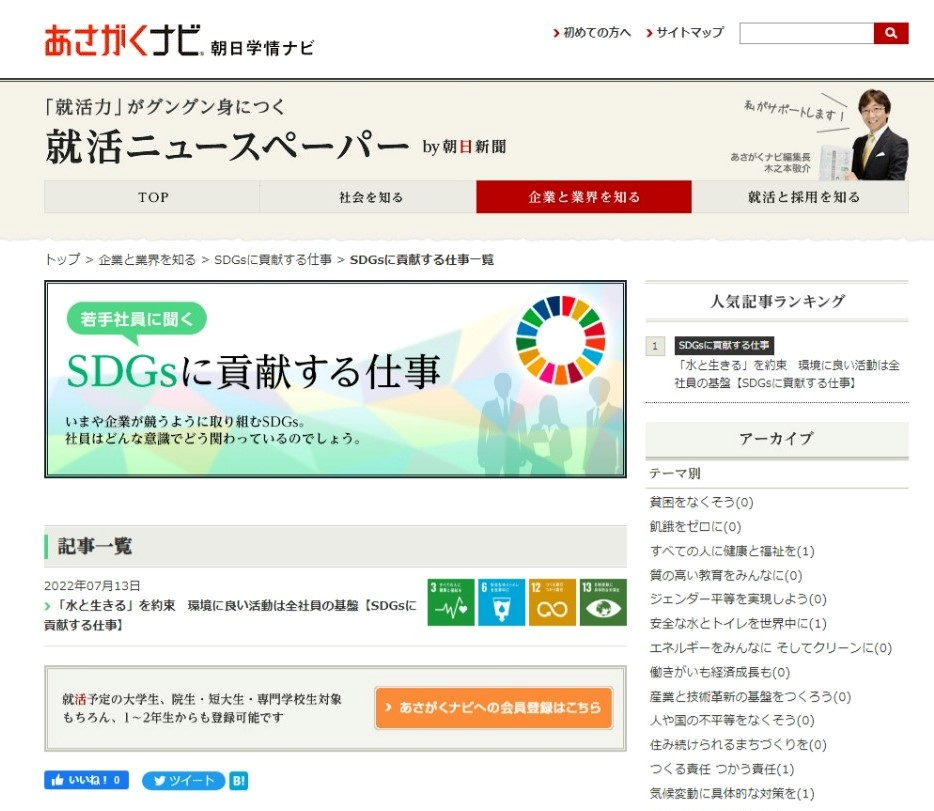Click the アーカイブ section heading
The height and width of the screenshot is (811, 934).
tap(777, 439)
